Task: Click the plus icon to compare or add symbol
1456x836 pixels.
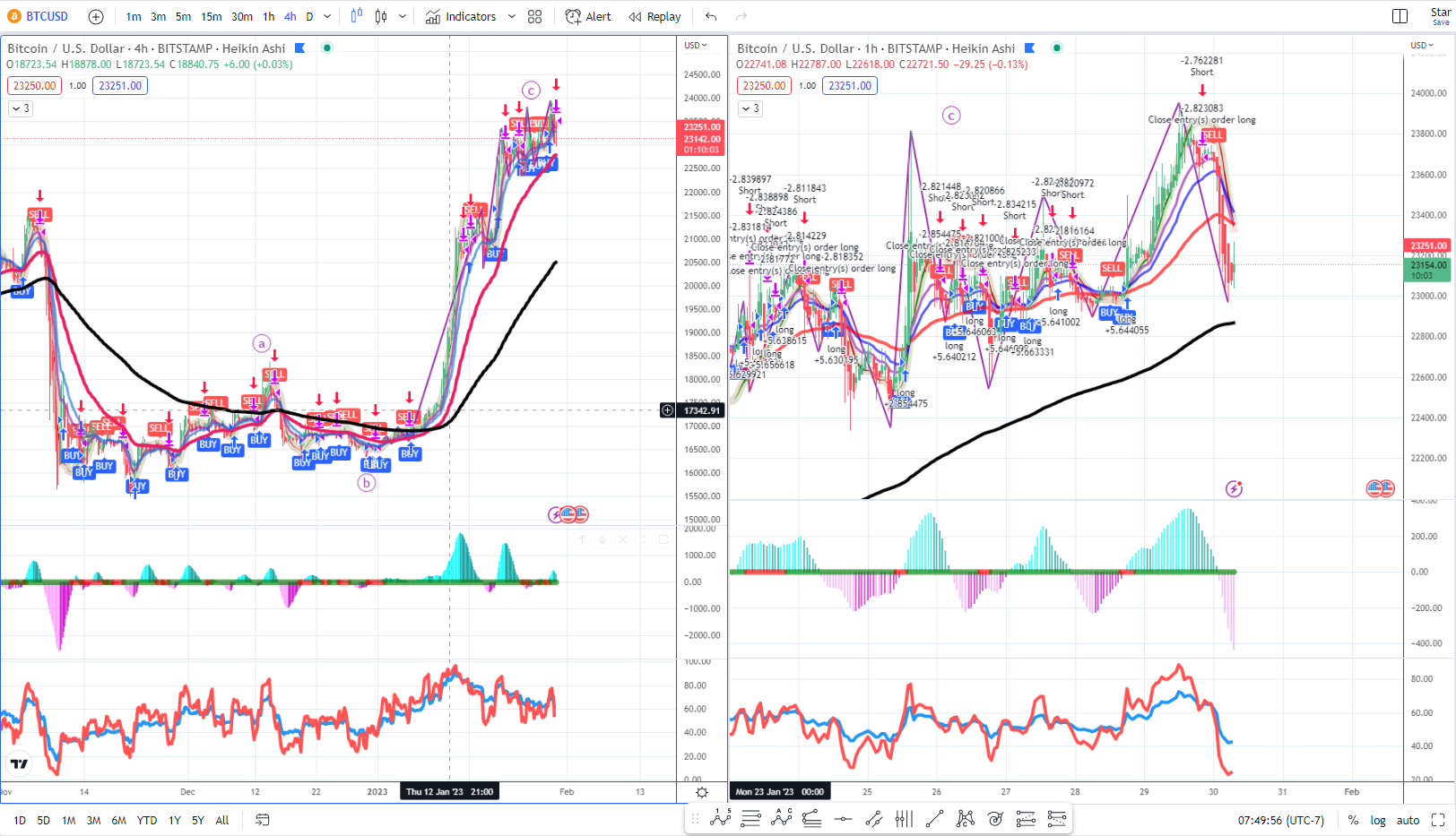Action: (96, 16)
